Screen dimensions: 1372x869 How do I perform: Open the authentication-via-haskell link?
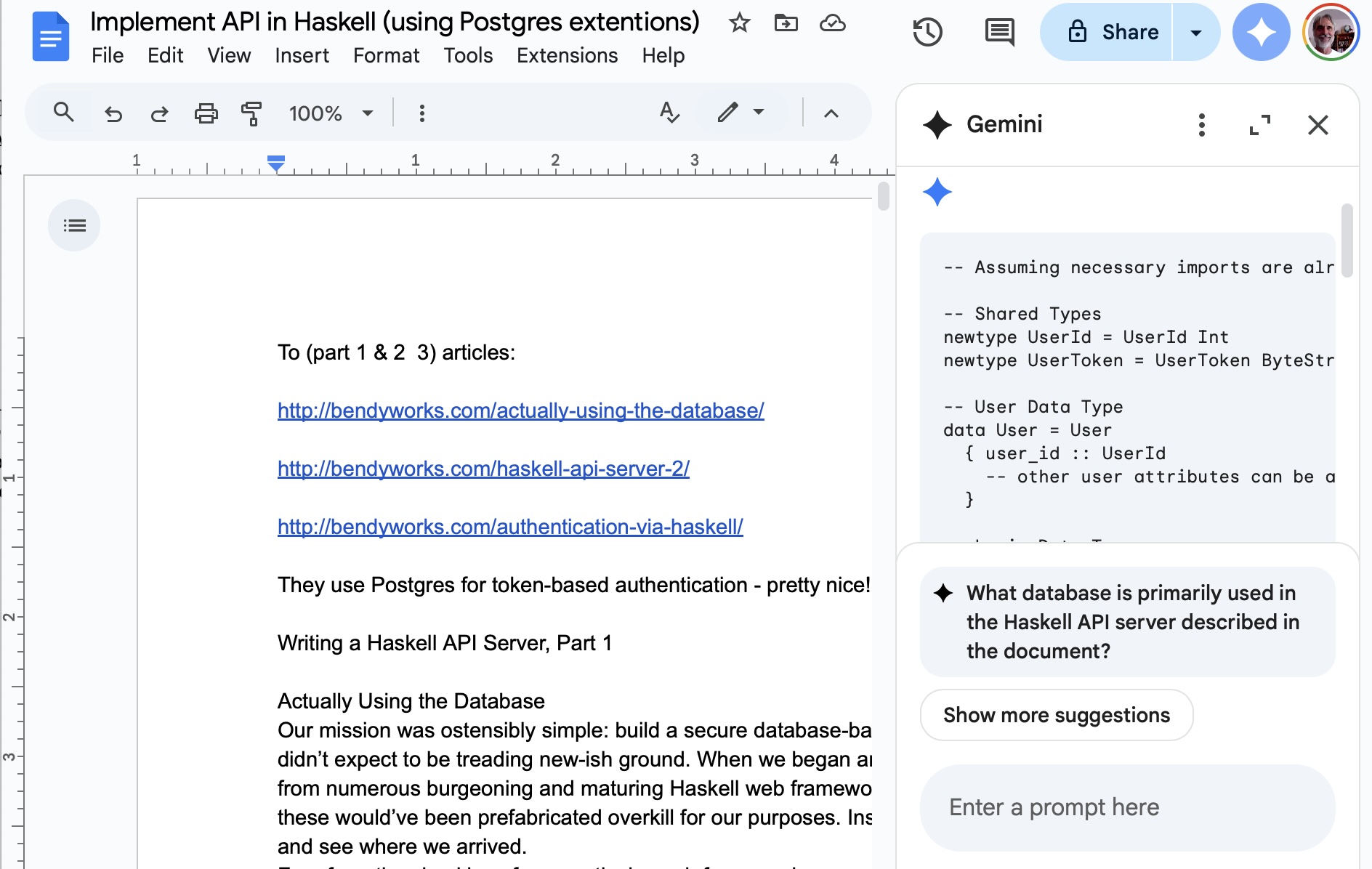[509, 526]
